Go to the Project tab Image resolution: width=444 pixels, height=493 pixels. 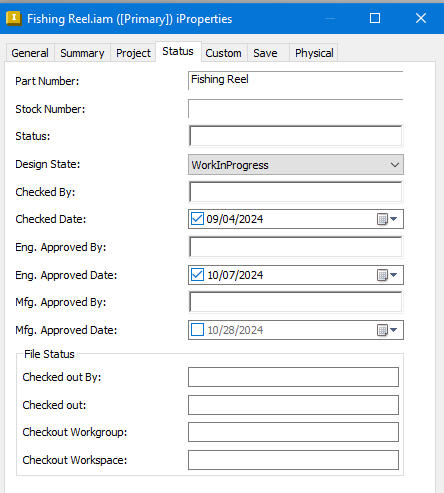click(x=133, y=53)
